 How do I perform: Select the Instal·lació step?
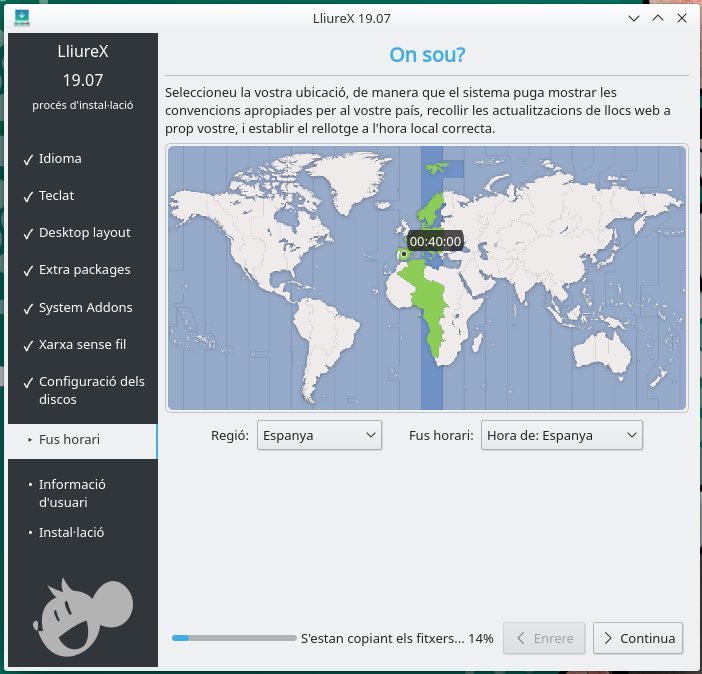[x=72, y=532]
